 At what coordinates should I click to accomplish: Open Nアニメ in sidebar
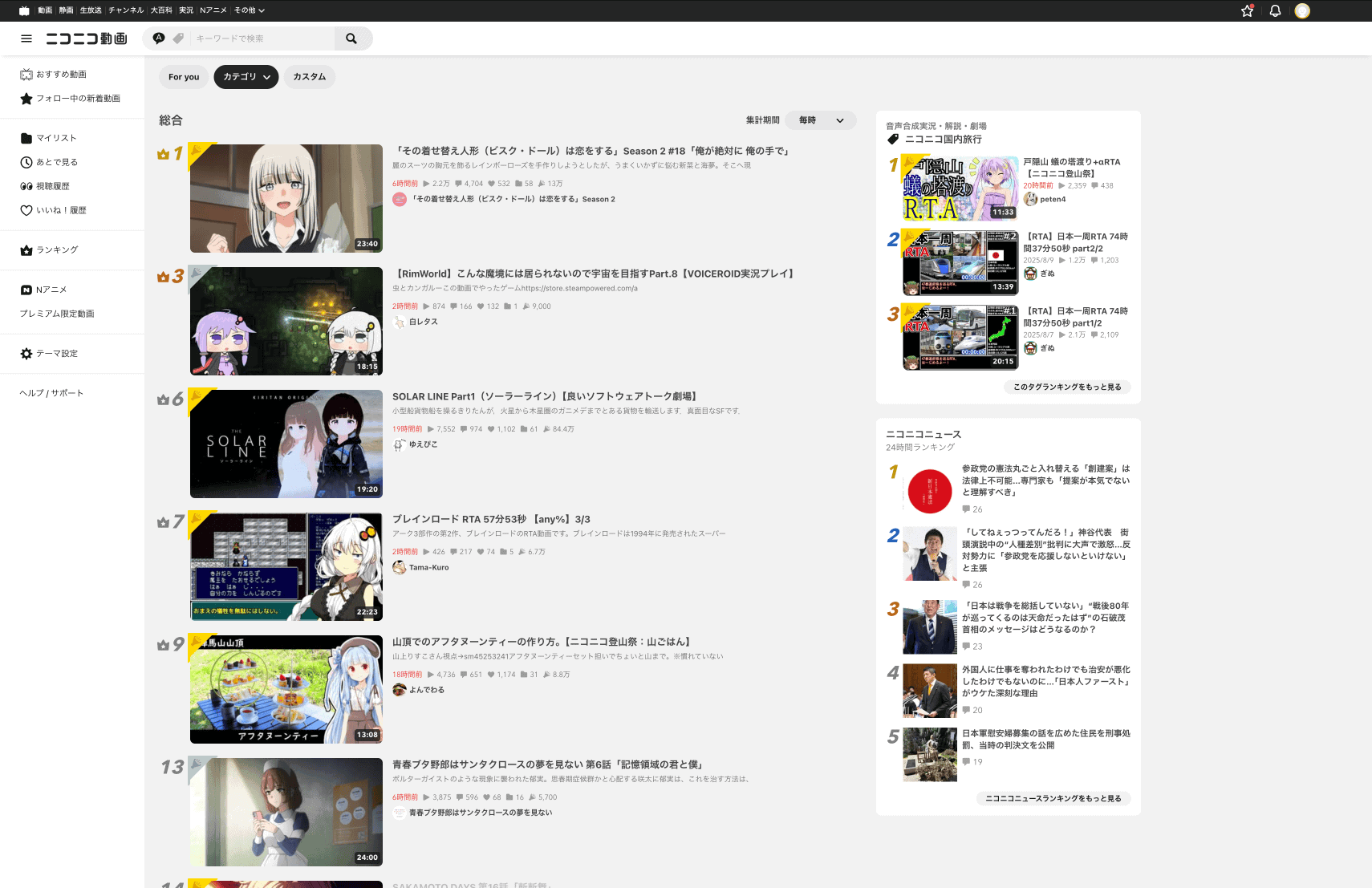(x=43, y=290)
